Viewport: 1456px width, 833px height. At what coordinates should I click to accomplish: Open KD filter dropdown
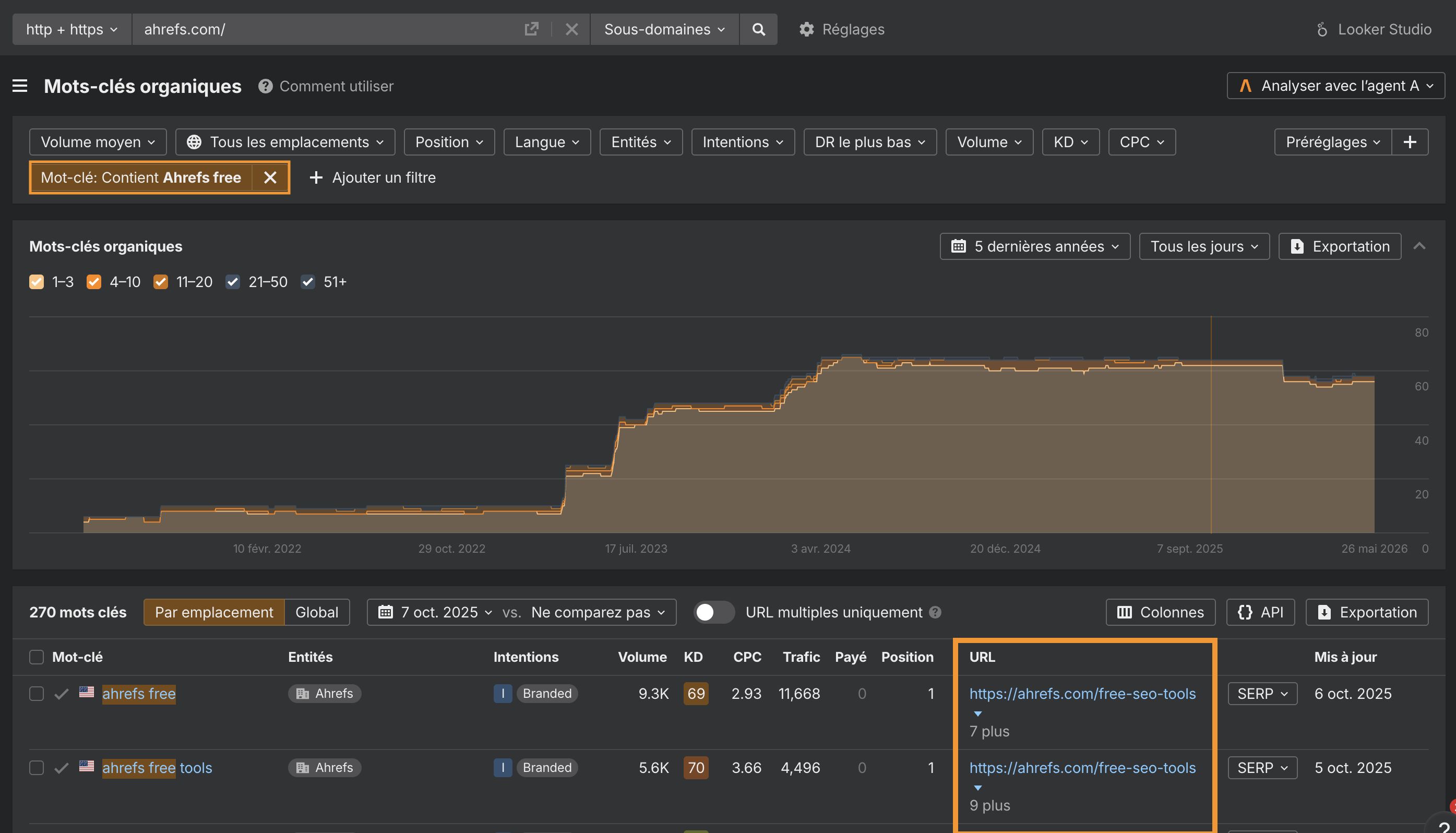click(1070, 142)
